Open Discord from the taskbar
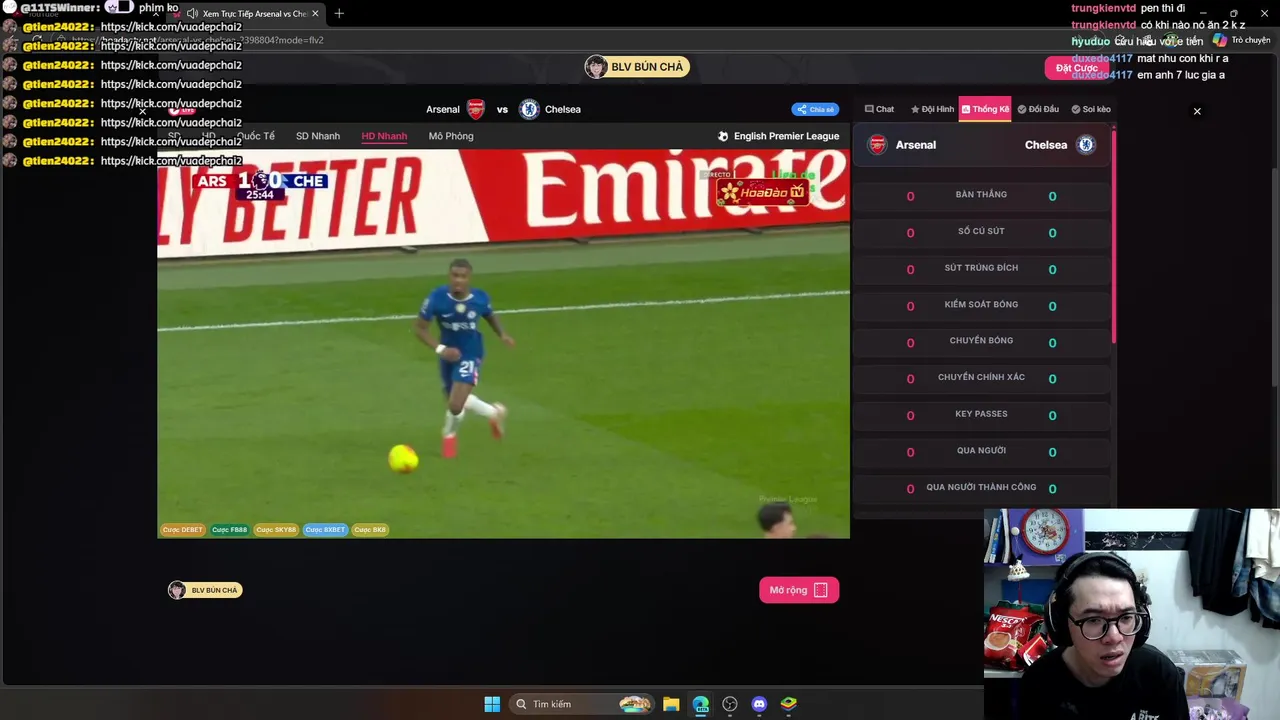 tap(759, 704)
